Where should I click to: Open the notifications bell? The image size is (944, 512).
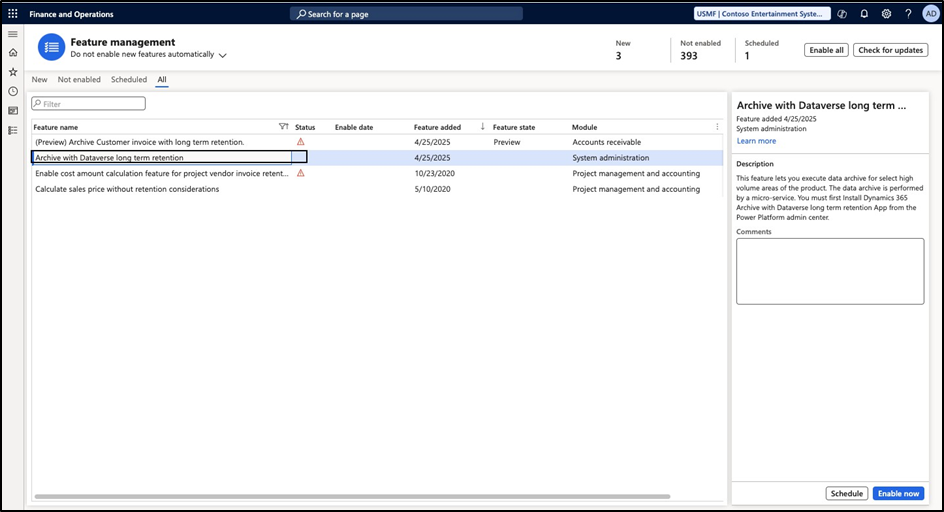click(864, 14)
